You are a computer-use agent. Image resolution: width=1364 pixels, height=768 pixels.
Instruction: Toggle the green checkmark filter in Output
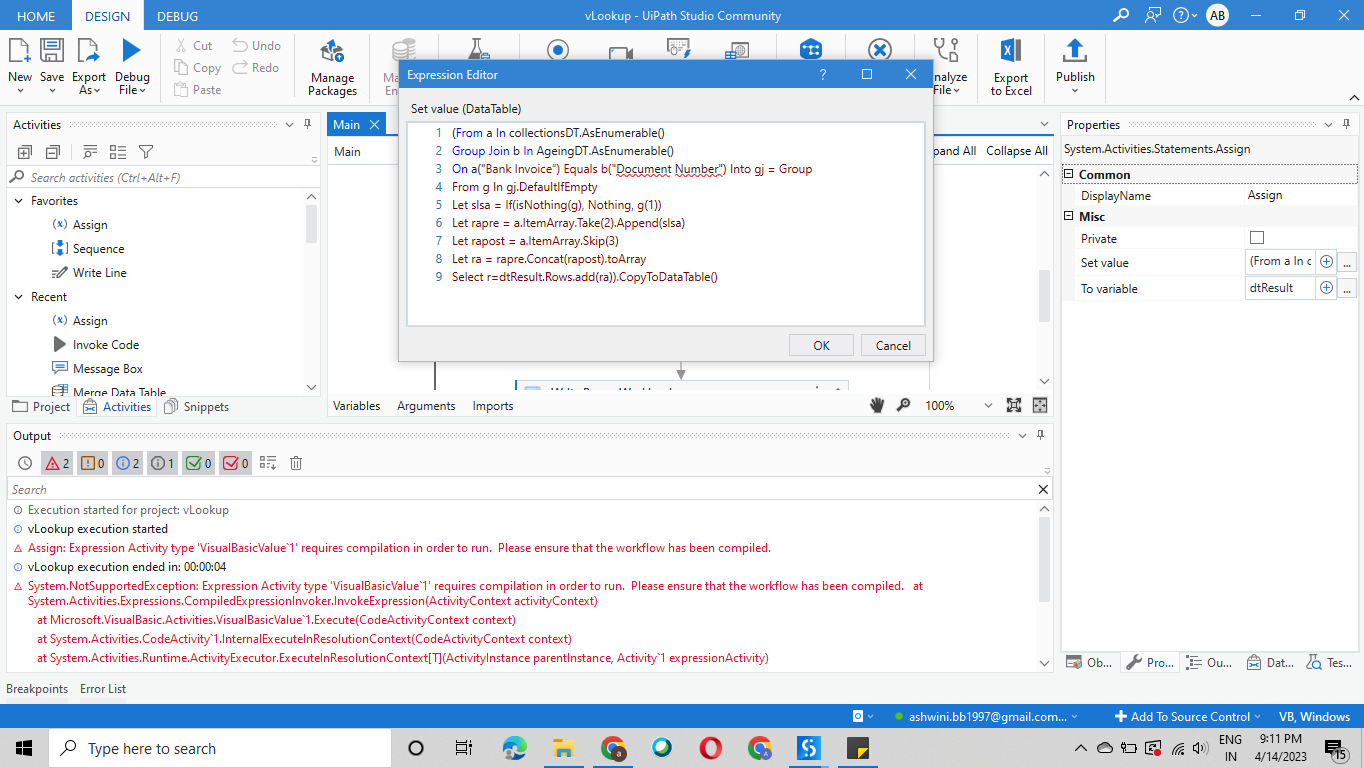point(199,463)
